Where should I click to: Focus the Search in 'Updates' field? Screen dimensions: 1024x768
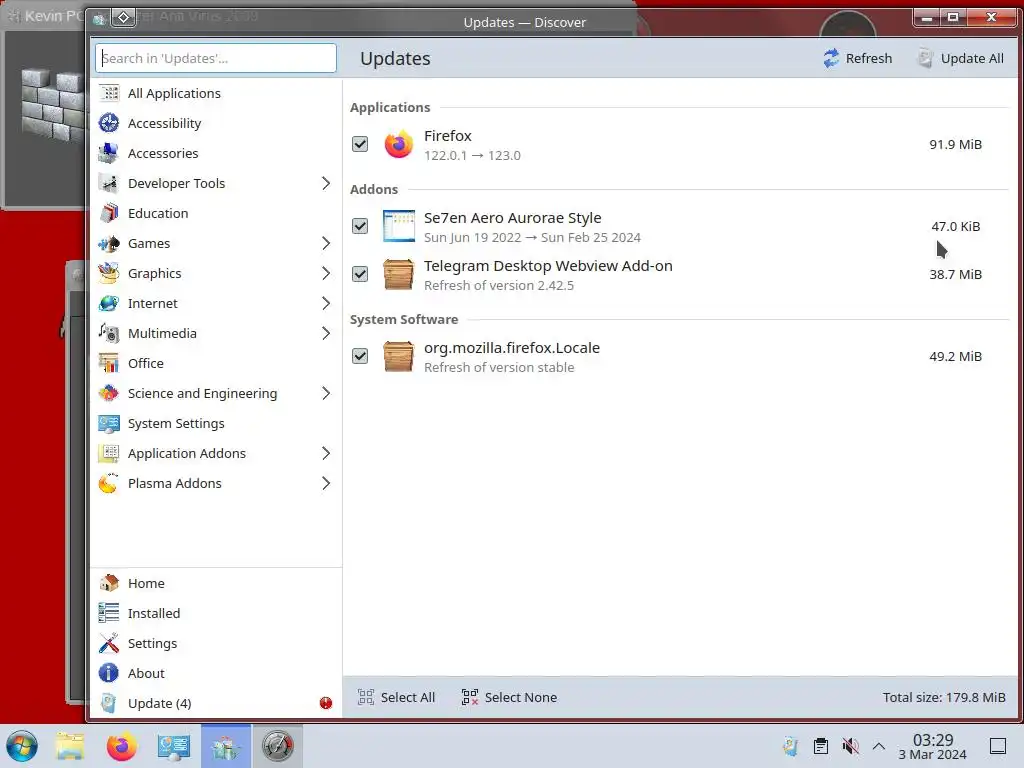pos(216,58)
